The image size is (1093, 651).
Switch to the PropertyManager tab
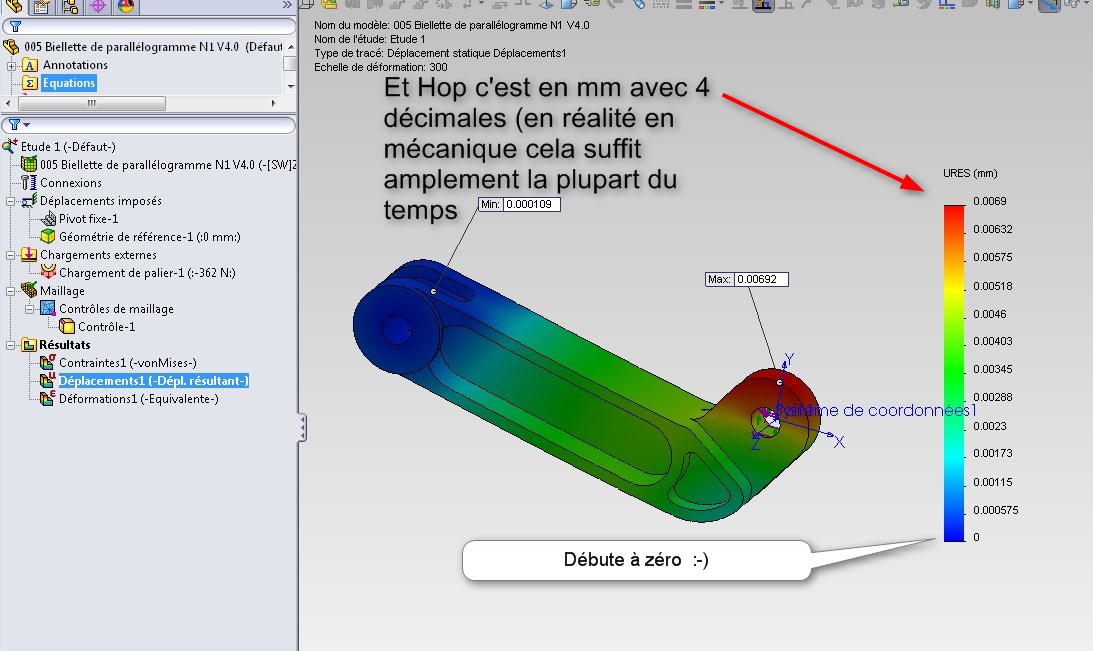[x=41, y=6]
